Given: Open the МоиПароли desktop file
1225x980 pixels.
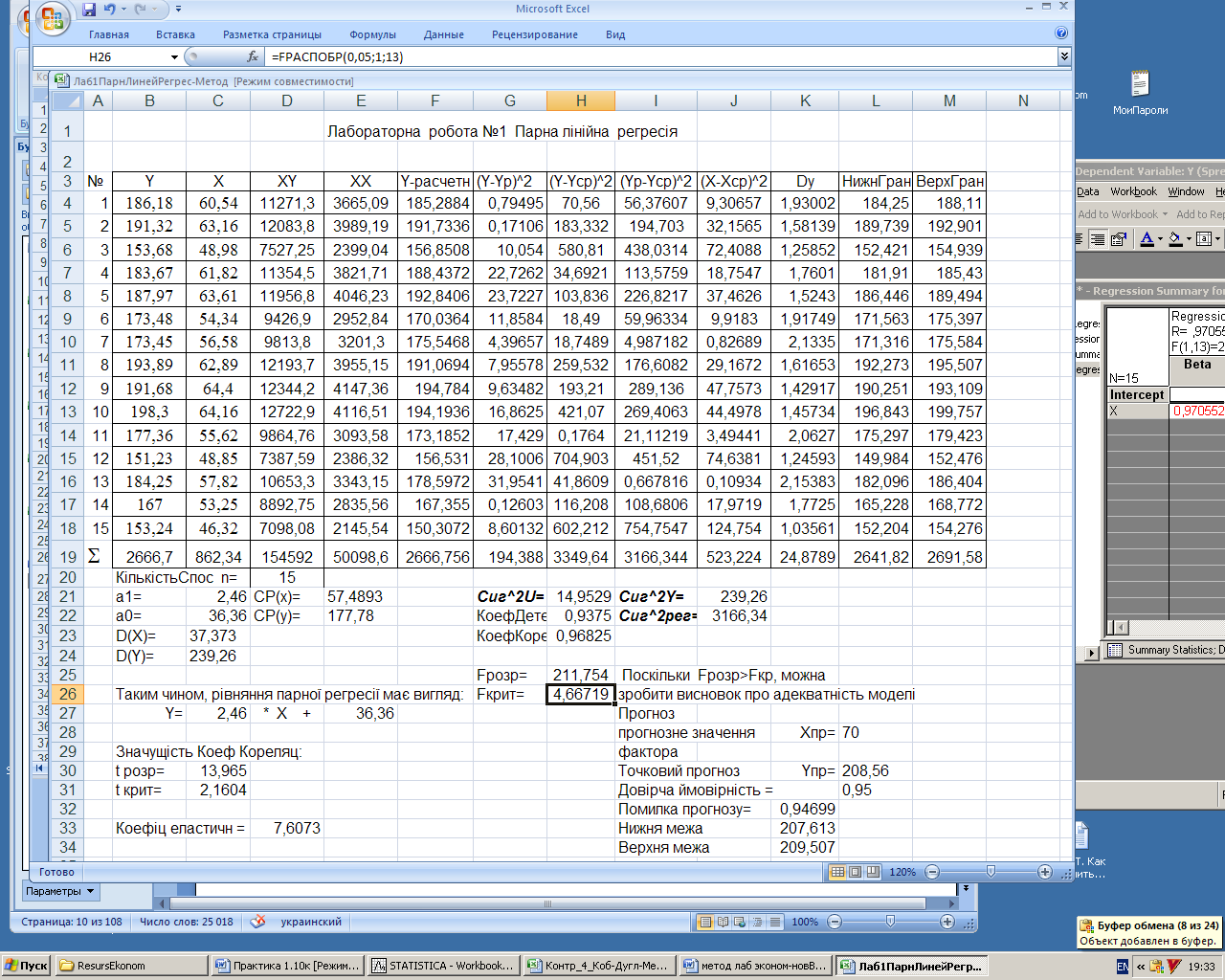Looking at the screenshot, I should 1140,93.
